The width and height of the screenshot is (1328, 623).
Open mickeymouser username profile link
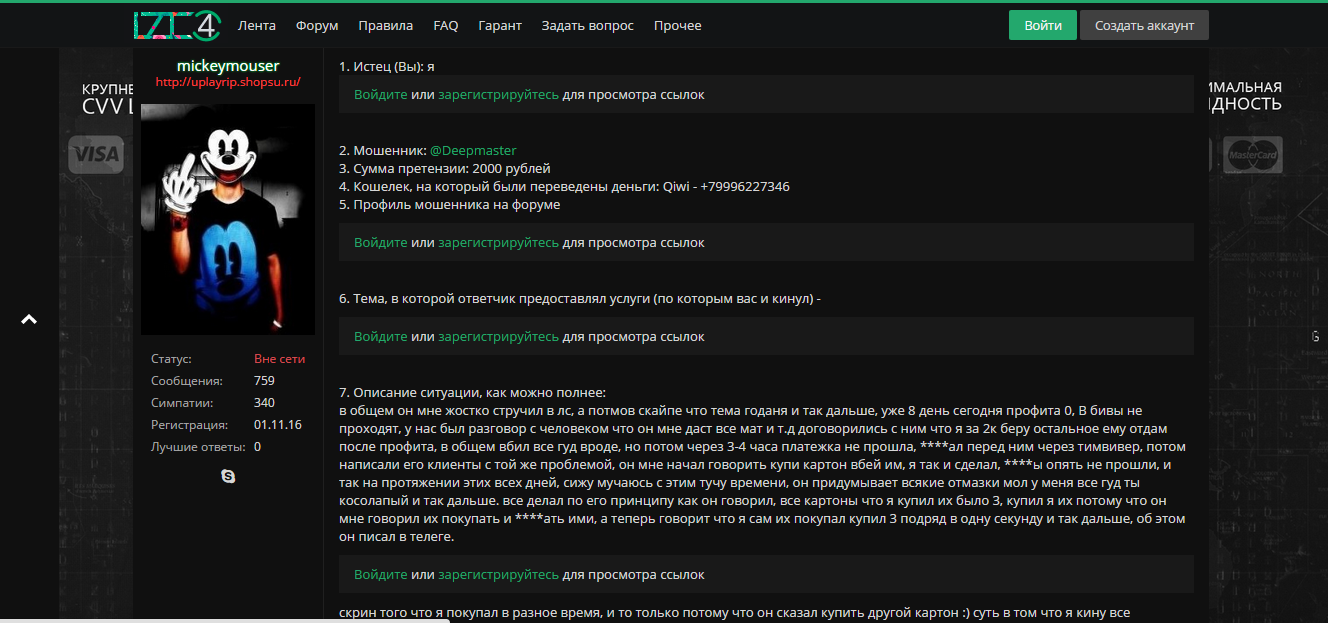pyautogui.click(x=228, y=65)
